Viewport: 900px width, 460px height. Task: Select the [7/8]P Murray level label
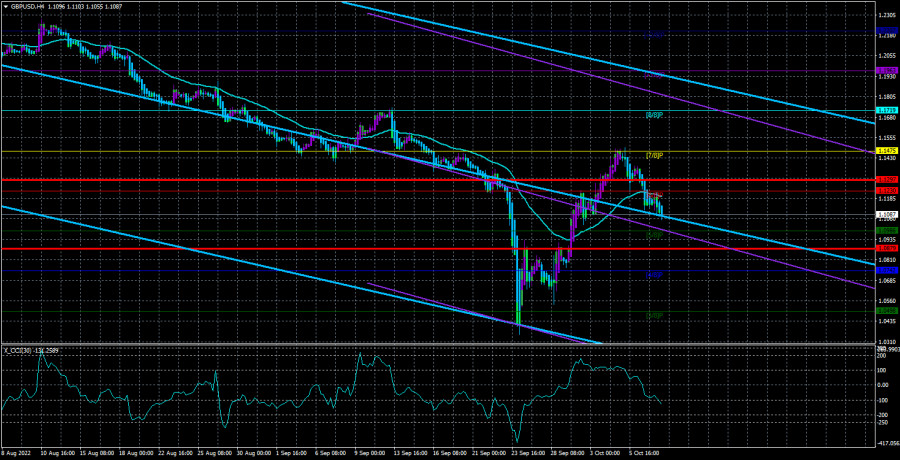coord(654,156)
